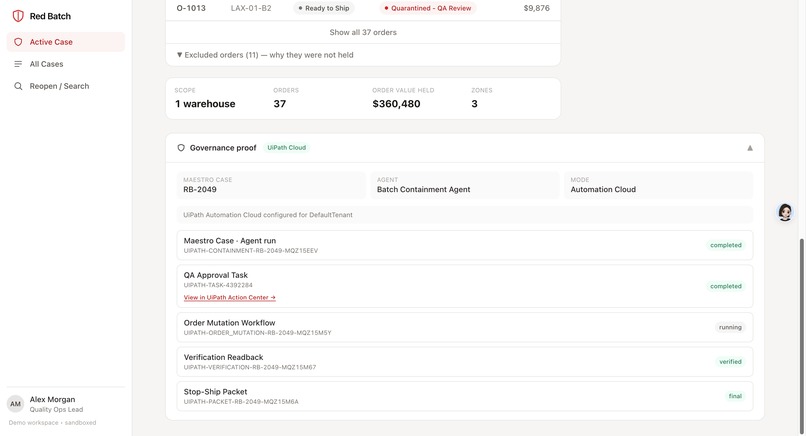Select the QA Approval Task row title
Viewport: 806px width, 436px height.
(x=216, y=275)
